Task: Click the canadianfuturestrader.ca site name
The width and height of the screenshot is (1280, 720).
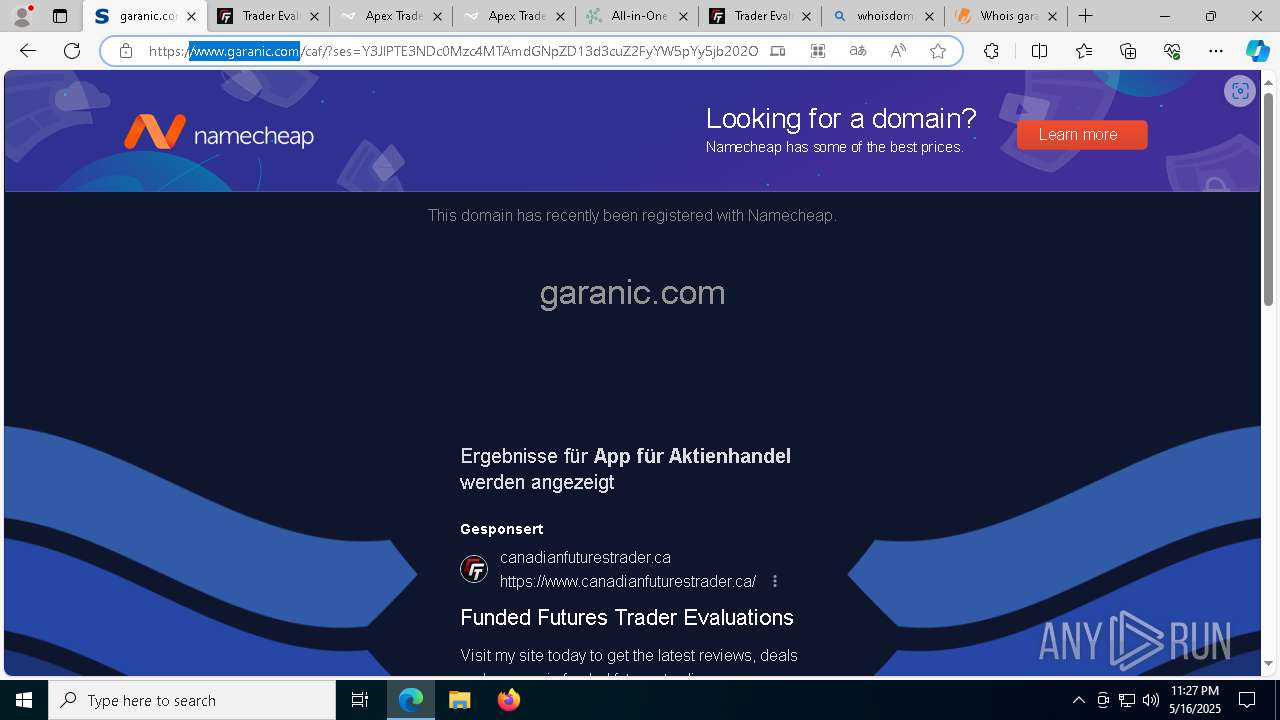Action: click(x=585, y=557)
